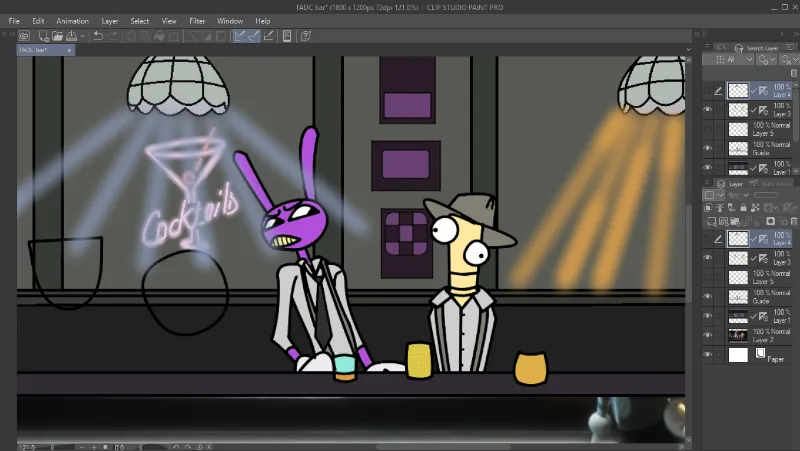Show Layer 5 in the lower Layer panel
800x451 pixels.
708,277
